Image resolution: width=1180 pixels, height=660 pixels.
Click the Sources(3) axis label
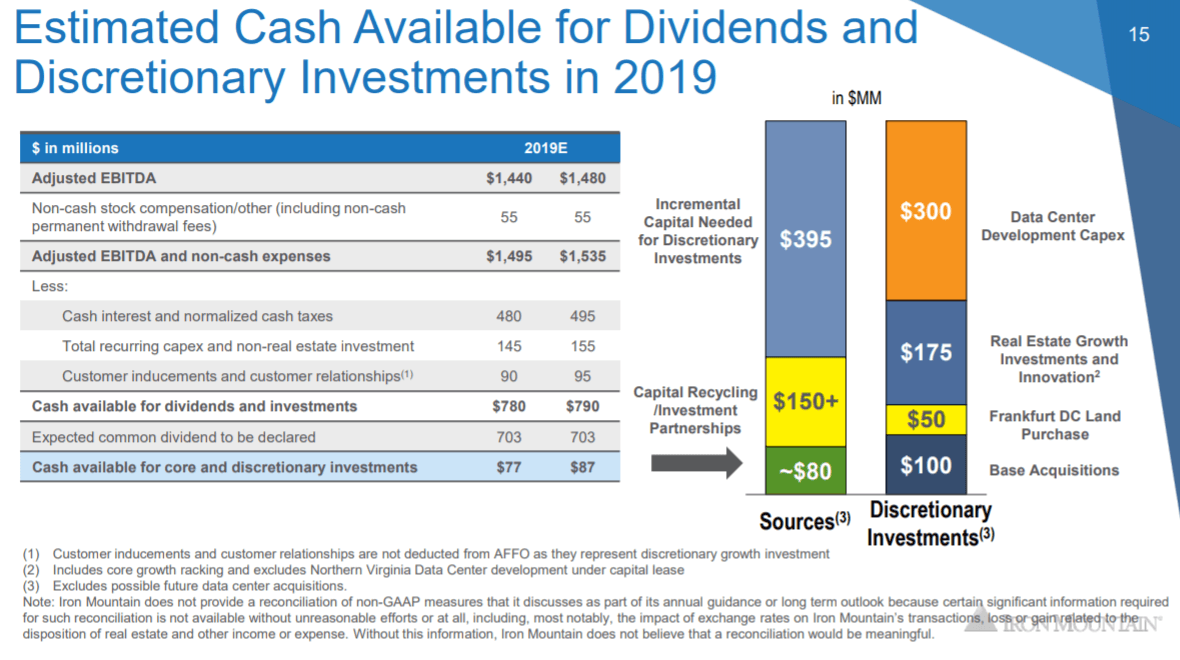804,521
